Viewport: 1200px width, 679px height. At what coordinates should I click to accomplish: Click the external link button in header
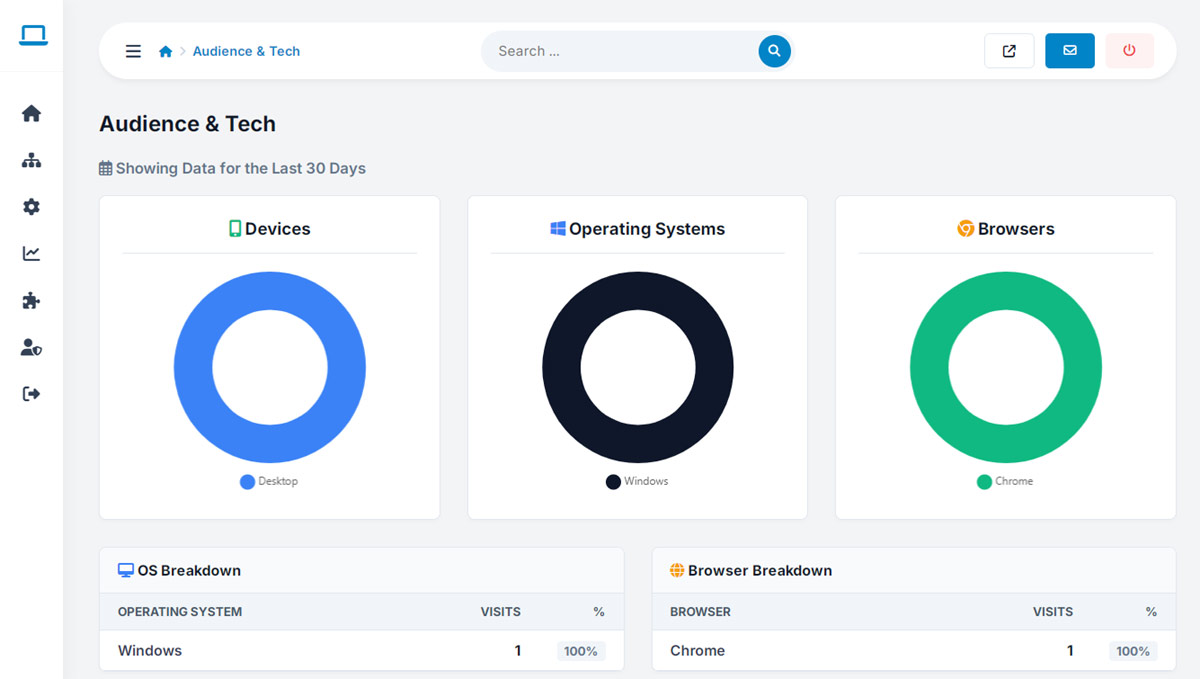[1009, 51]
